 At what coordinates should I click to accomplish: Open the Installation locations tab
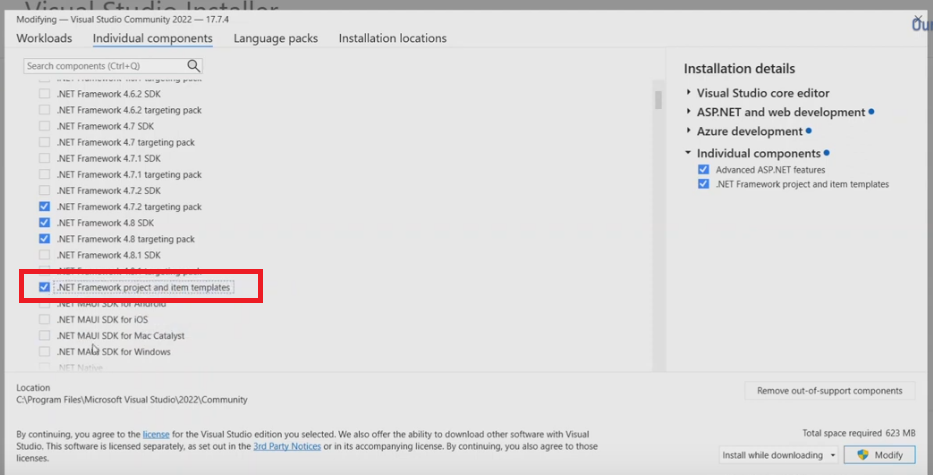[x=393, y=38]
